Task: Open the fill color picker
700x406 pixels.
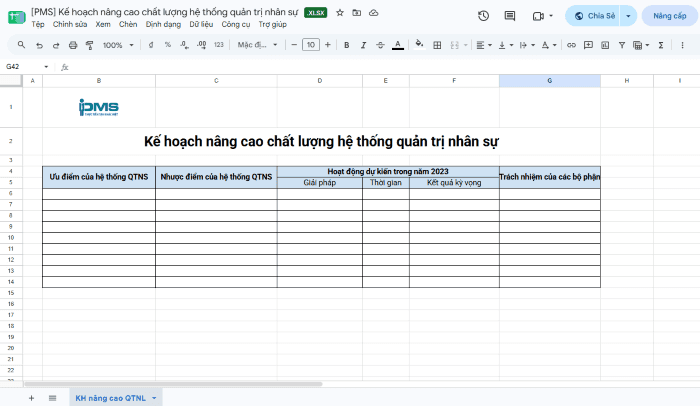Action: tap(419, 44)
